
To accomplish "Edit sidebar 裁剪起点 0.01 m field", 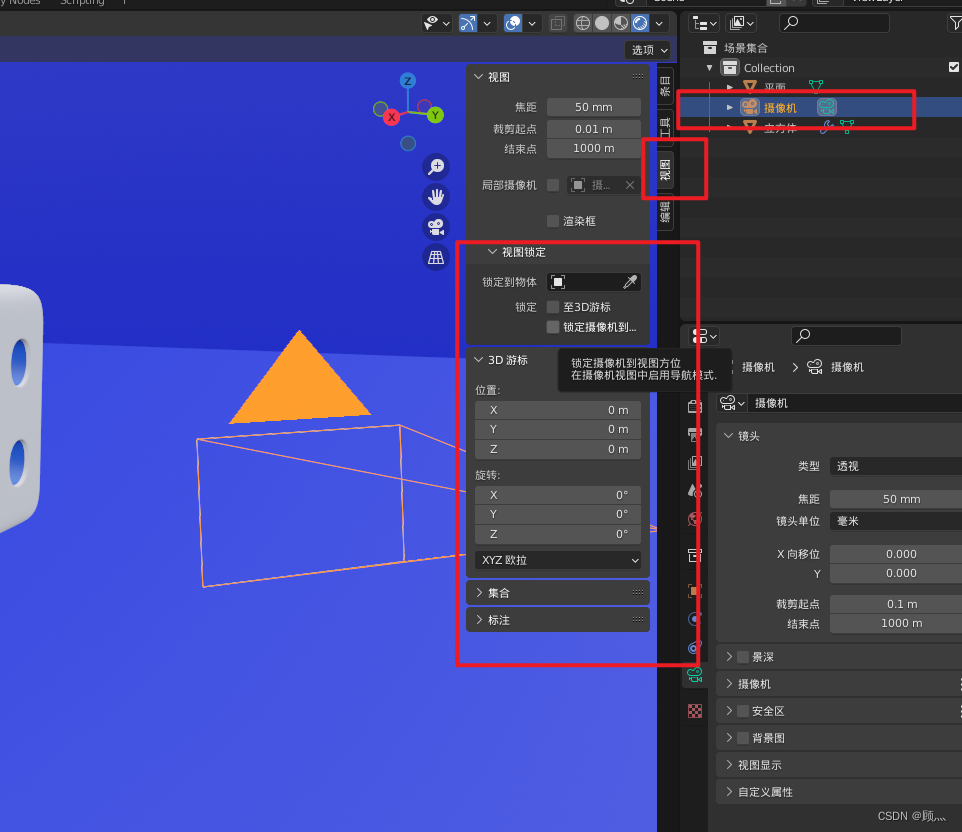I will [593, 129].
